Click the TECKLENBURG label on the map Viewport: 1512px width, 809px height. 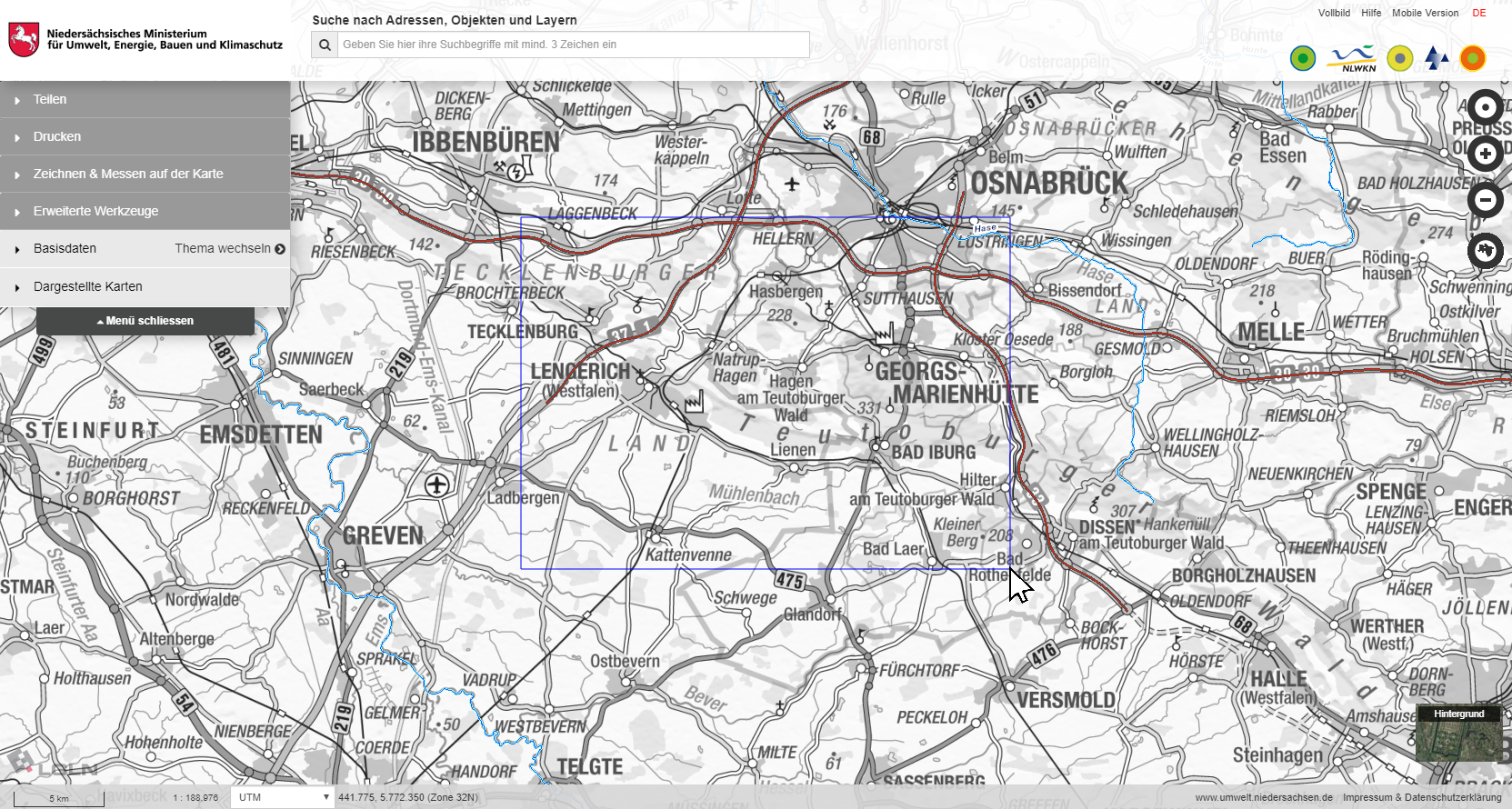(523, 332)
